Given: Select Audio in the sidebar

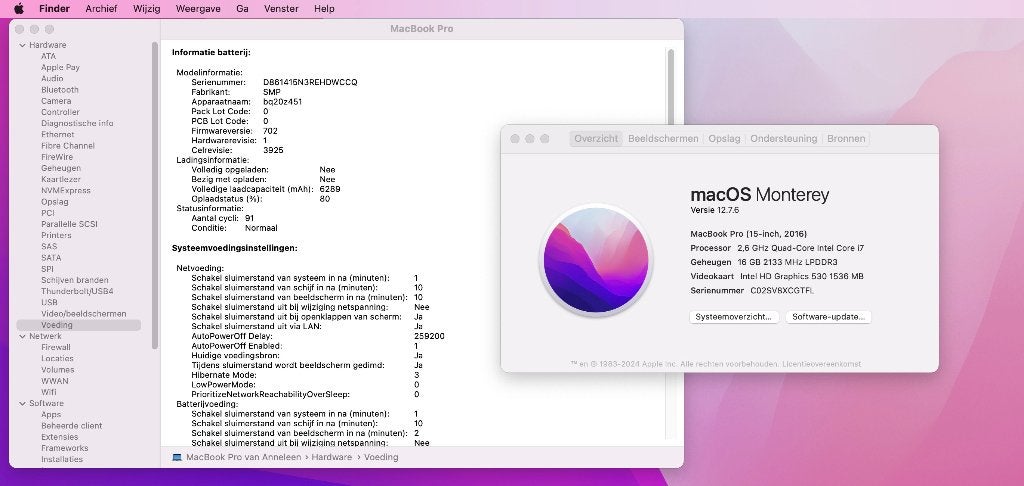Looking at the screenshot, I should tap(52, 78).
